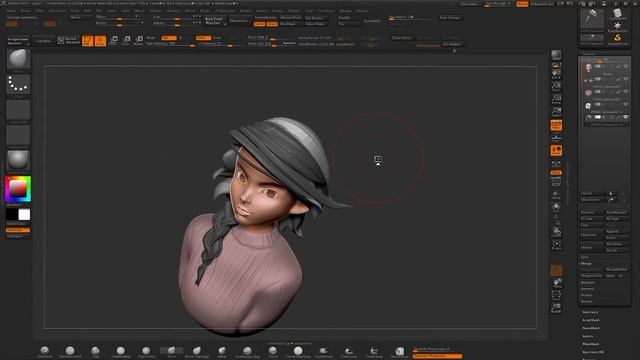Run BPR render from right shelf
The image size is (640, 360).
pos(556,55)
